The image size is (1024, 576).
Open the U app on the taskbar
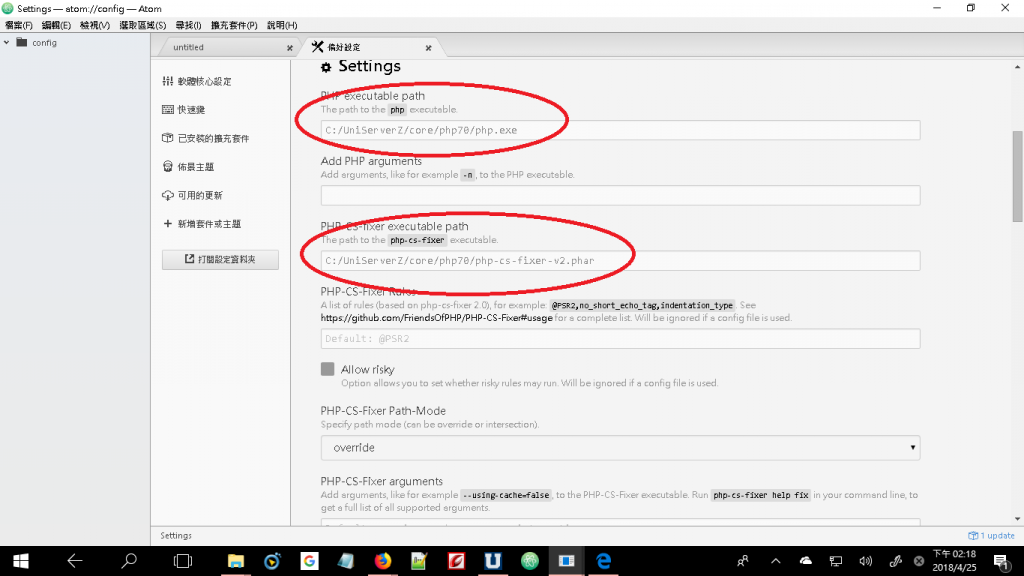coord(492,561)
